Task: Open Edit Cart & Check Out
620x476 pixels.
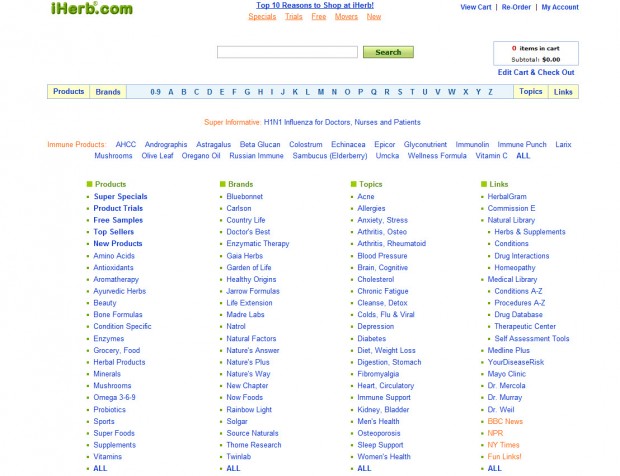Action: [x=536, y=72]
